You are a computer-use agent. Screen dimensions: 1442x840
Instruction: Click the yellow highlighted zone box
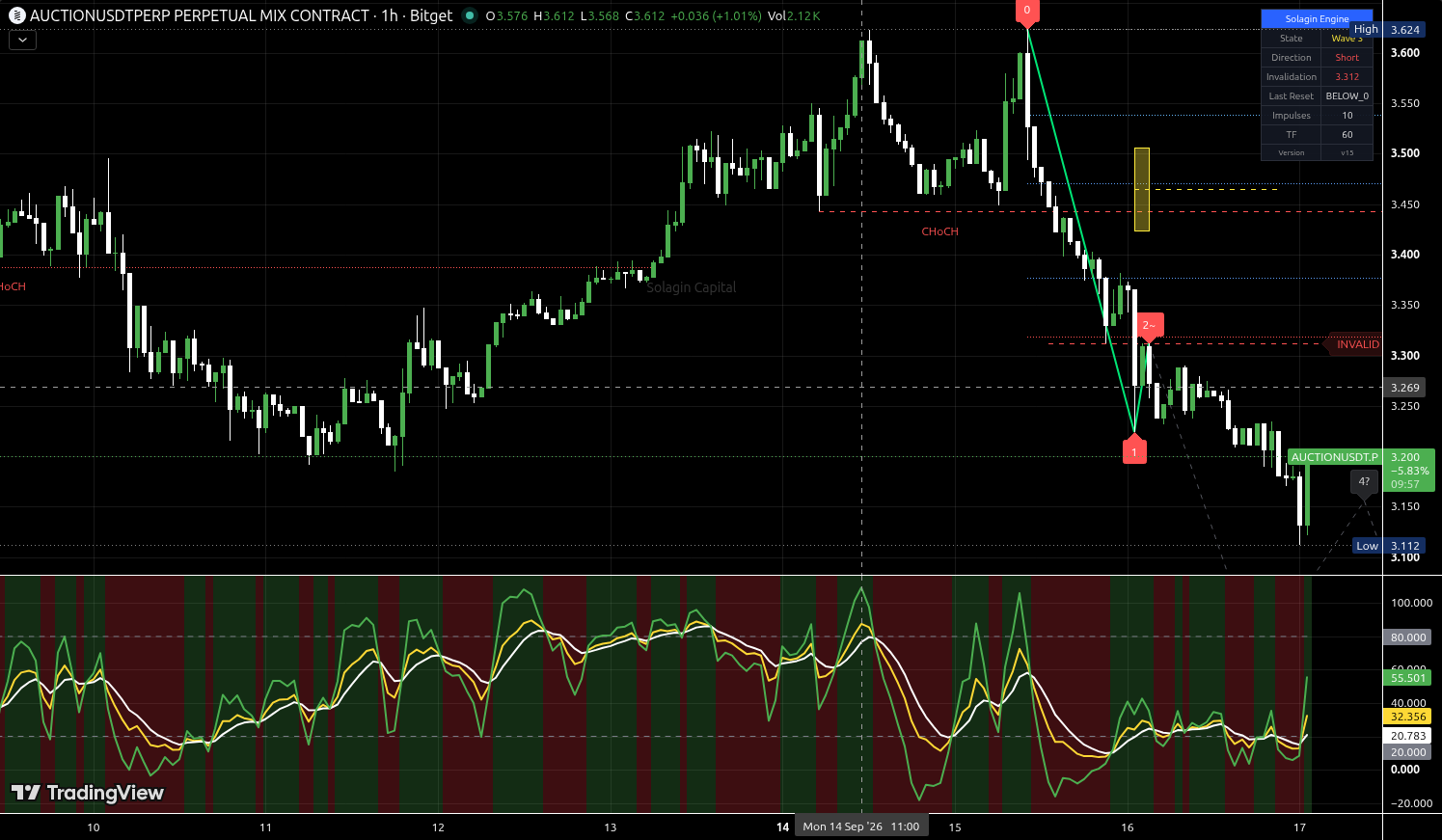1142,189
